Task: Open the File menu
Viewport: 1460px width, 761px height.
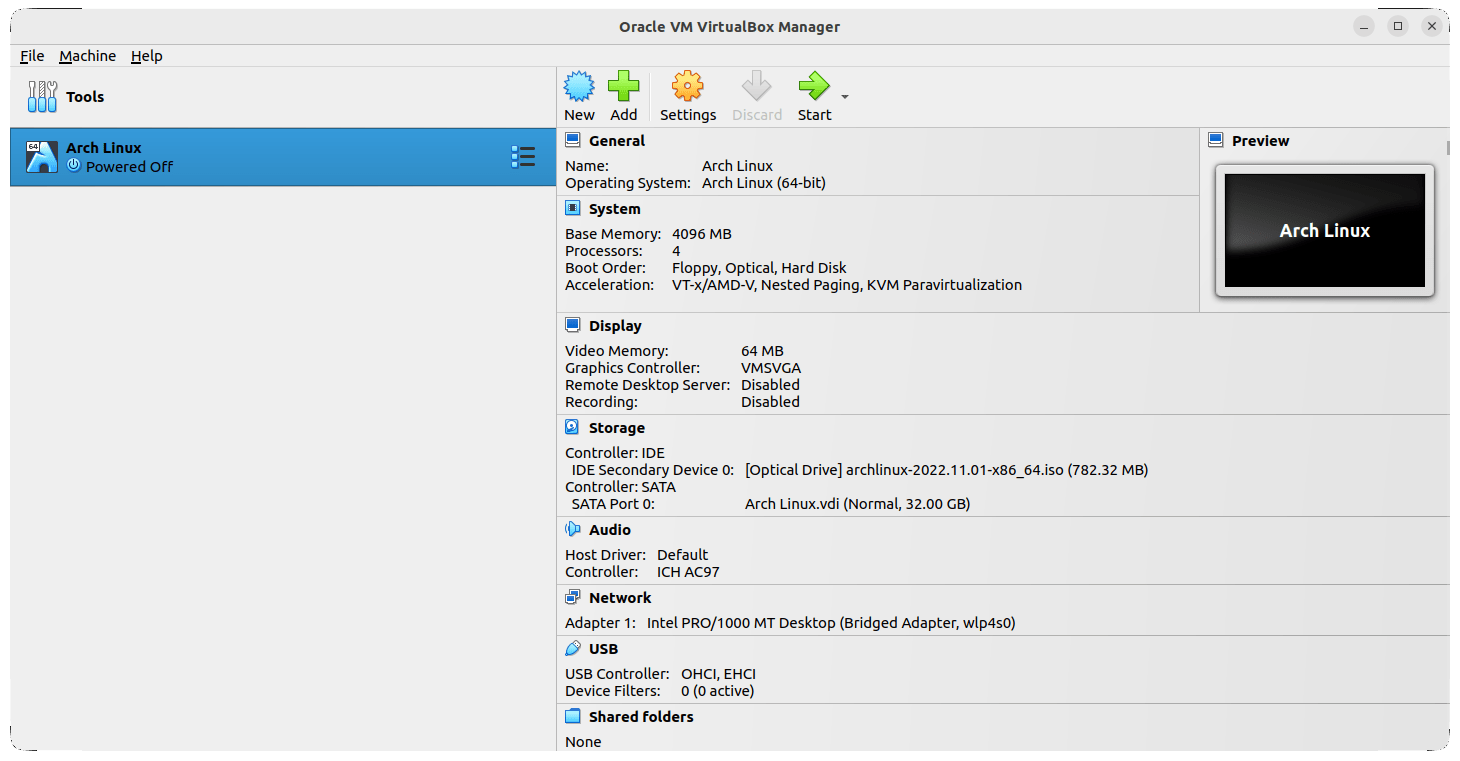Action: [31, 55]
